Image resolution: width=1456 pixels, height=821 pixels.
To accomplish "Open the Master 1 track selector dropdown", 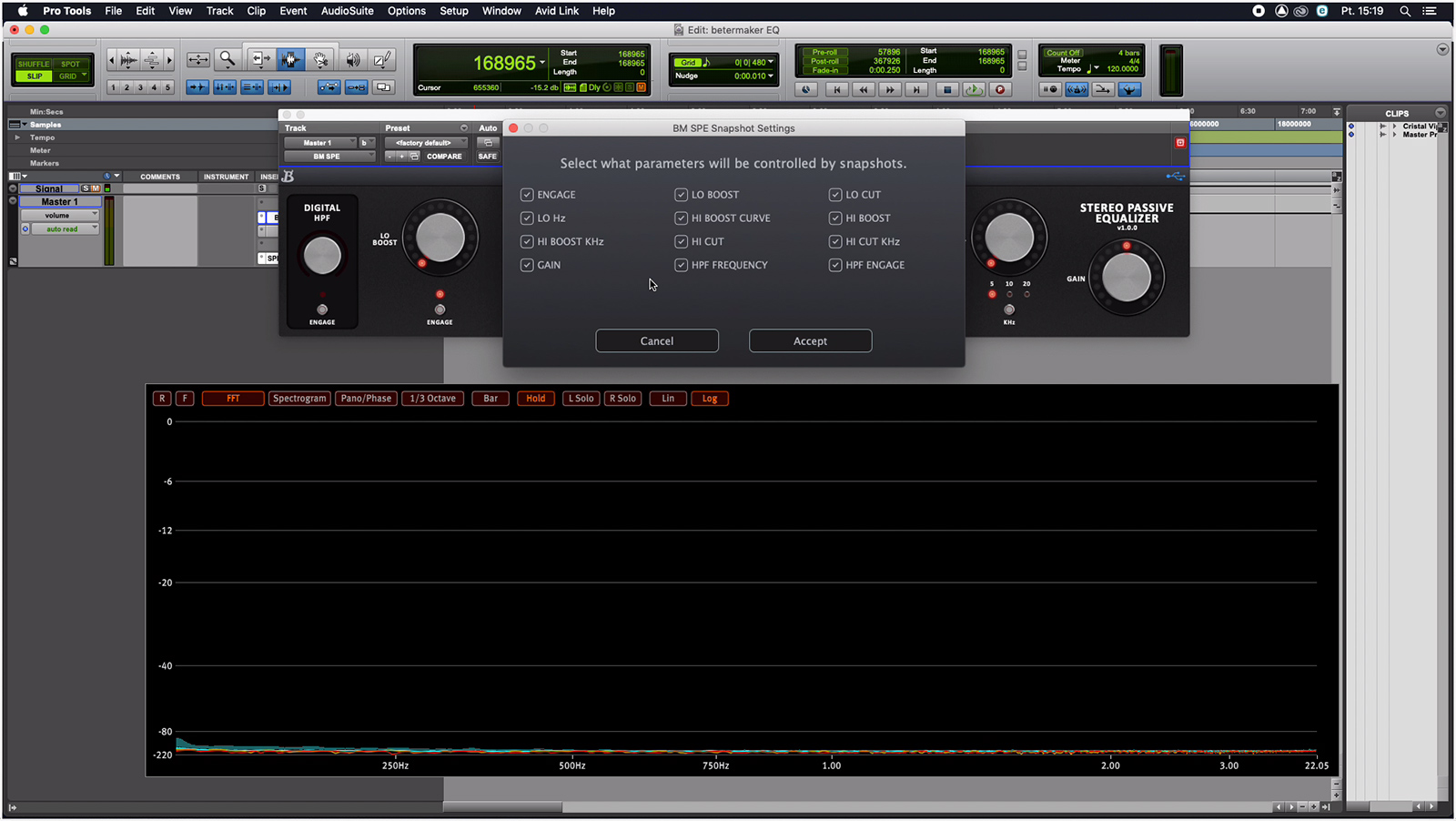I will pos(319,143).
